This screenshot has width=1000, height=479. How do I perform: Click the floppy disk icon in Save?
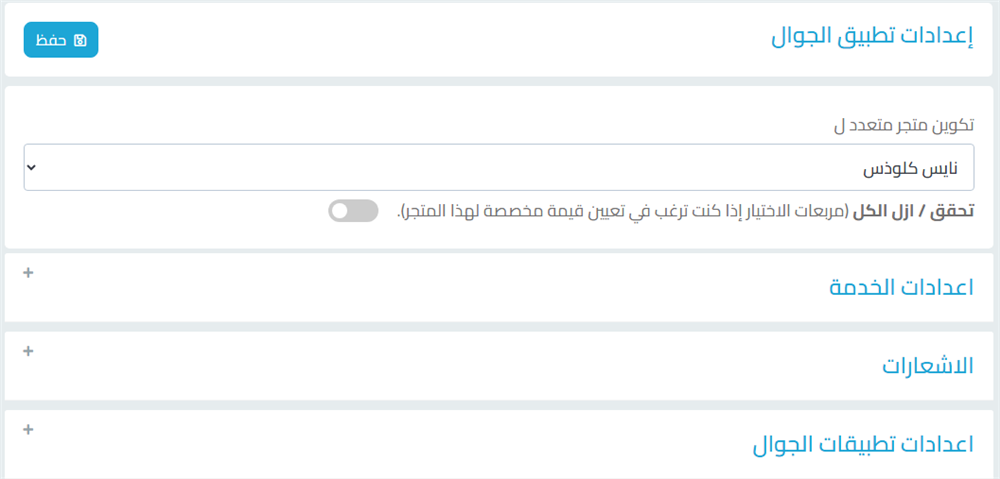click(80, 40)
